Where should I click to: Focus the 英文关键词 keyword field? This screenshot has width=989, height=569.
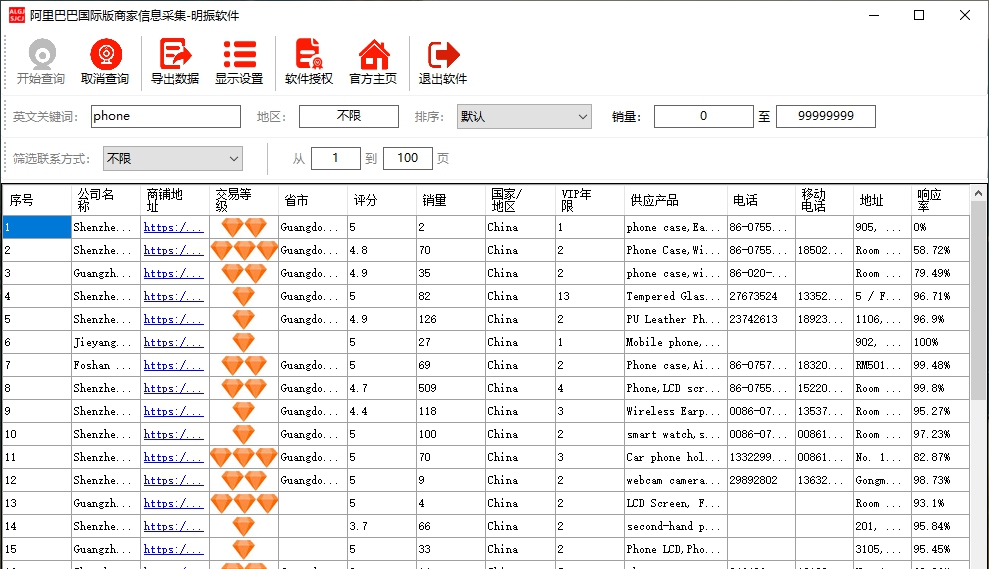click(x=166, y=117)
